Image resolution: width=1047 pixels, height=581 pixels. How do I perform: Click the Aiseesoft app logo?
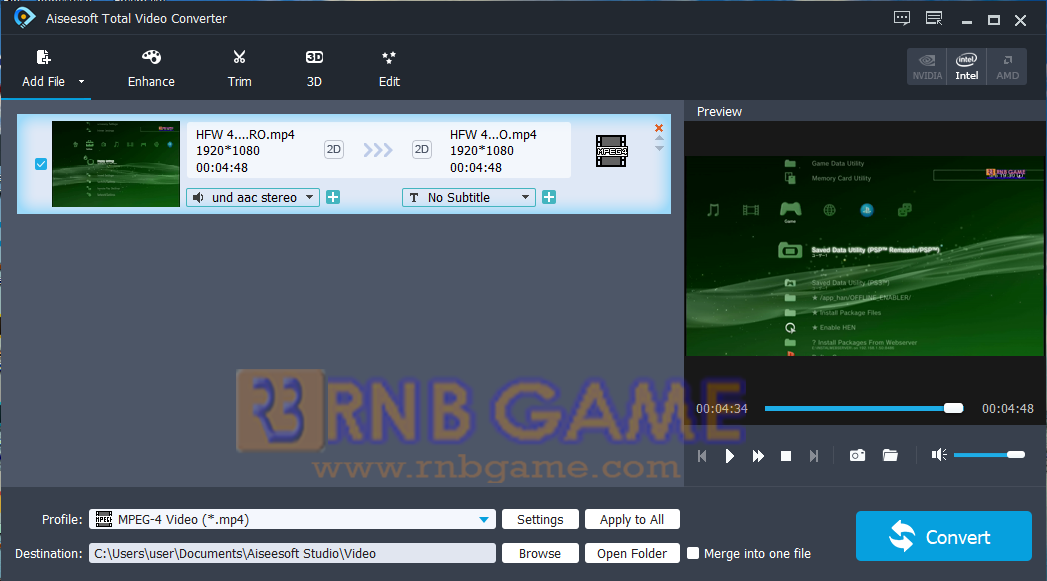pos(24,18)
